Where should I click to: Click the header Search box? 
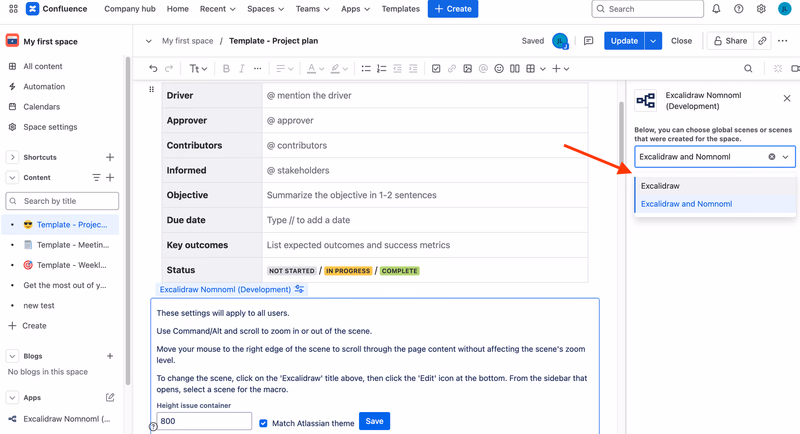647,9
